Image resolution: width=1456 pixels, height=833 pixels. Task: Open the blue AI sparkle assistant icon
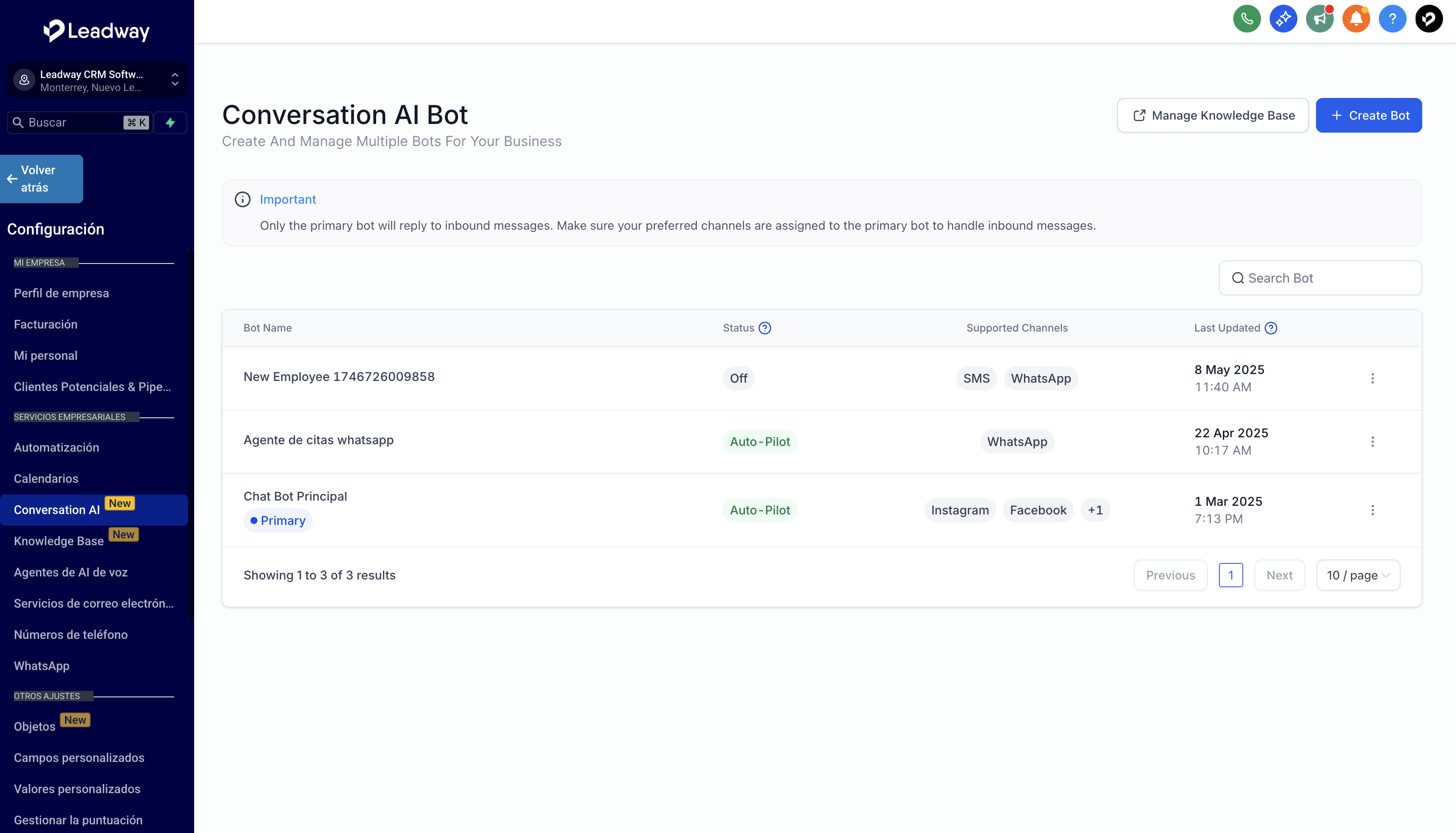click(x=1283, y=19)
